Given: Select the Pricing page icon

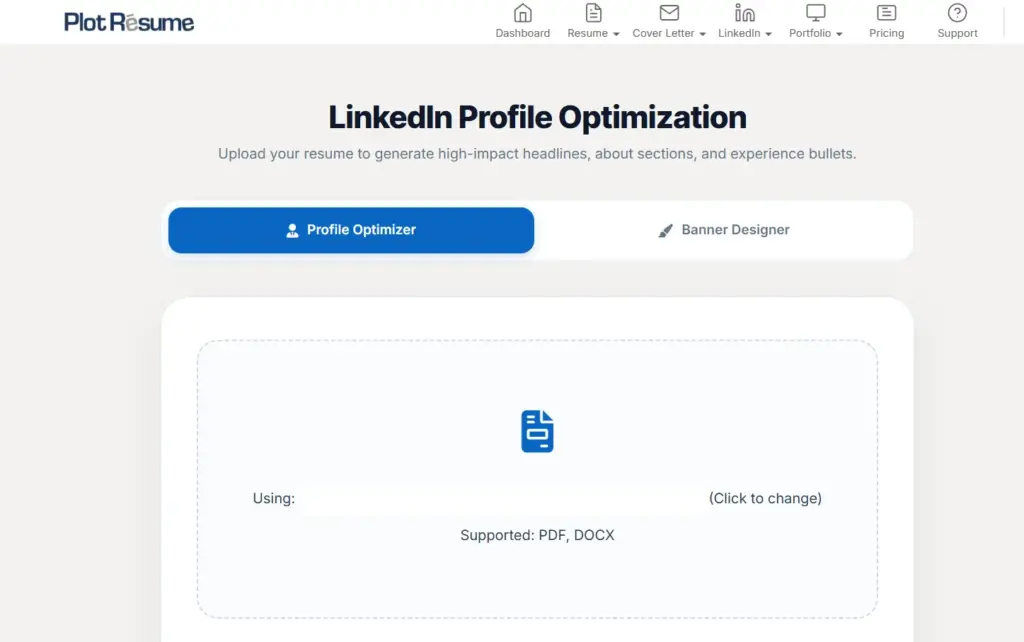Looking at the screenshot, I should click(x=886, y=14).
